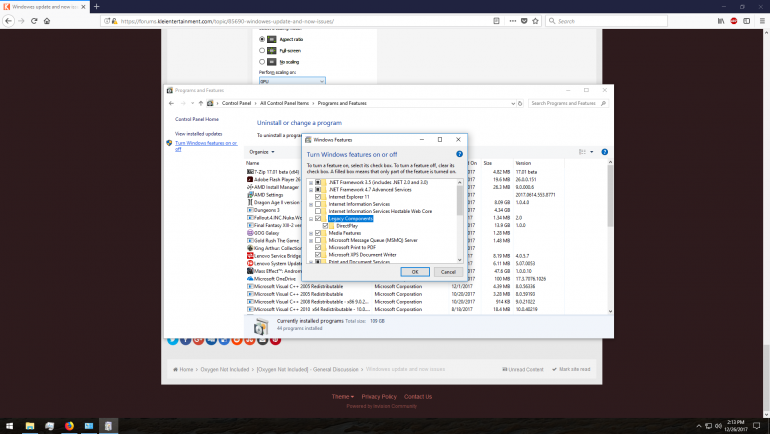Click the Windows Start button

(9, 425)
